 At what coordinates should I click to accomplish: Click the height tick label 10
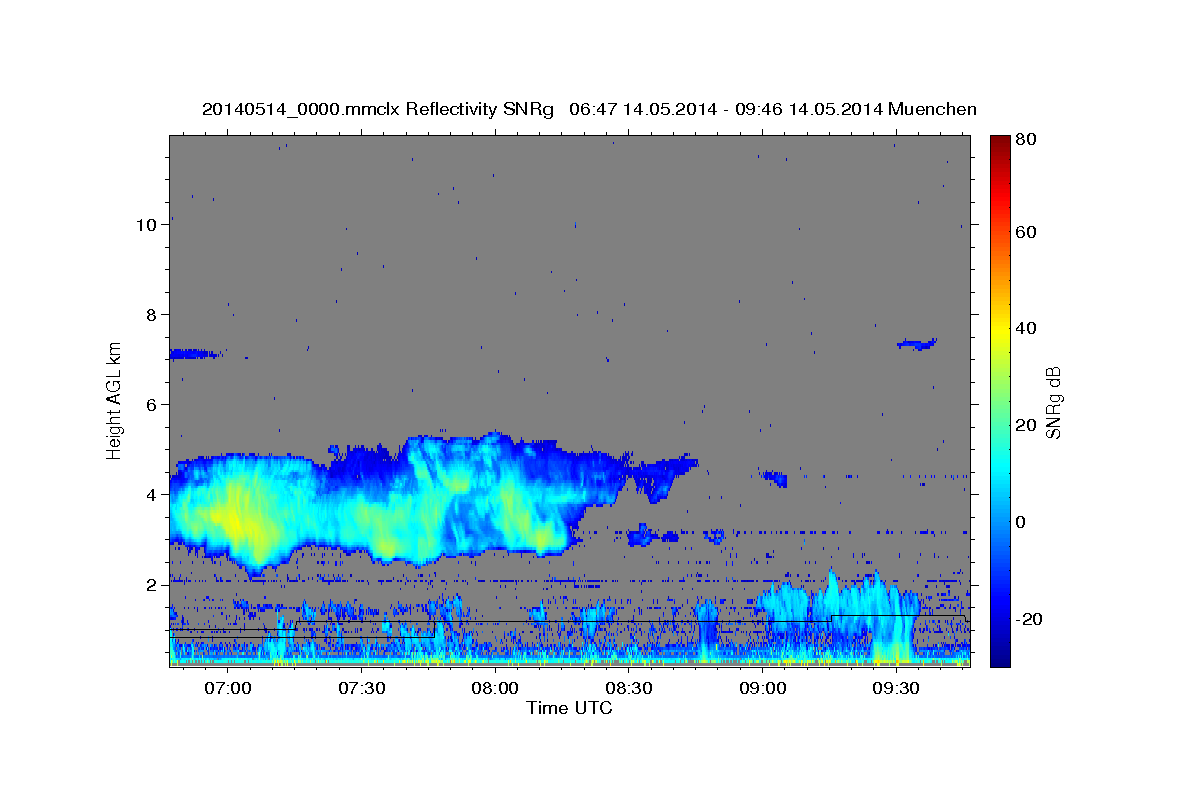tap(147, 225)
